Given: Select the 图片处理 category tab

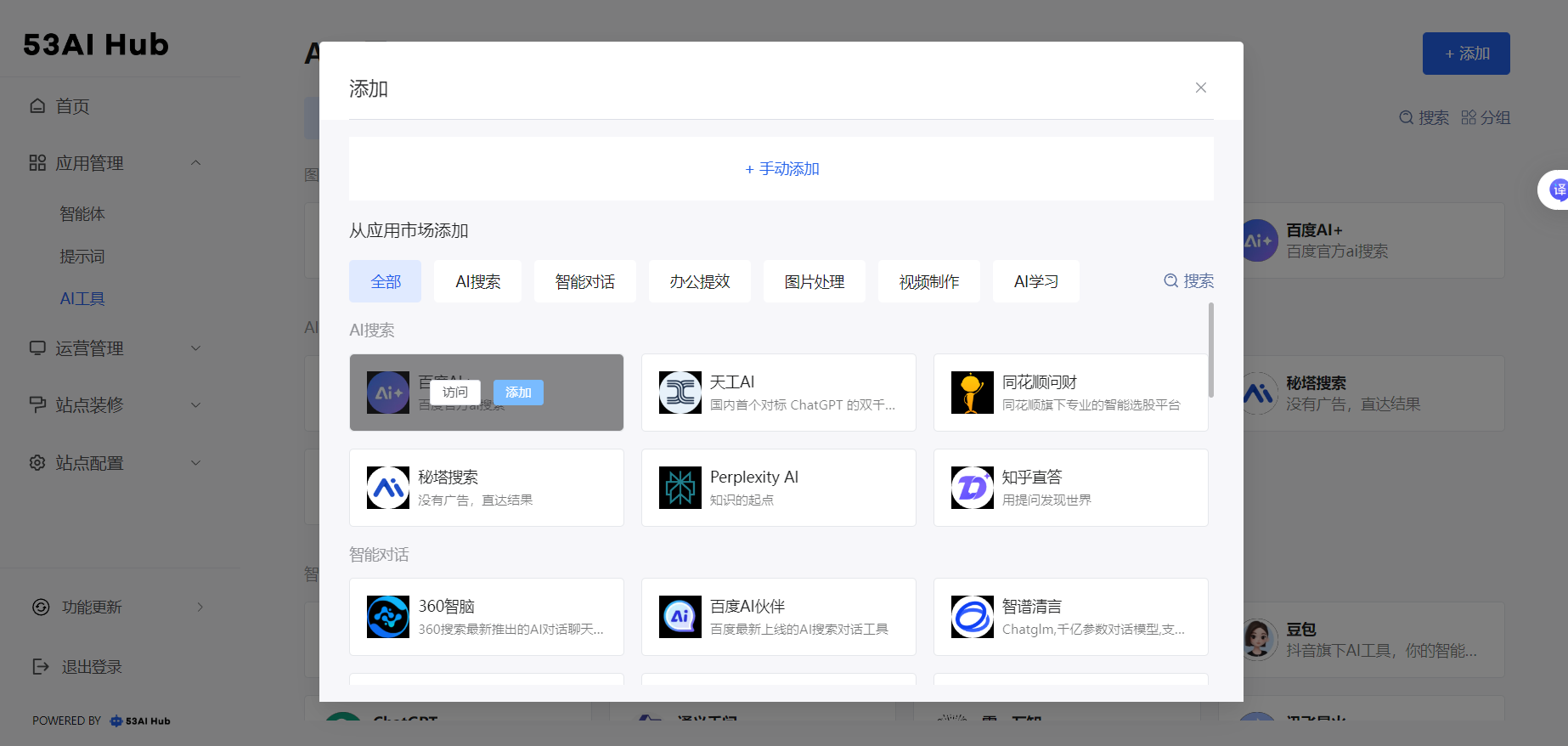Looking at the screenshot, I should [814, 281].
